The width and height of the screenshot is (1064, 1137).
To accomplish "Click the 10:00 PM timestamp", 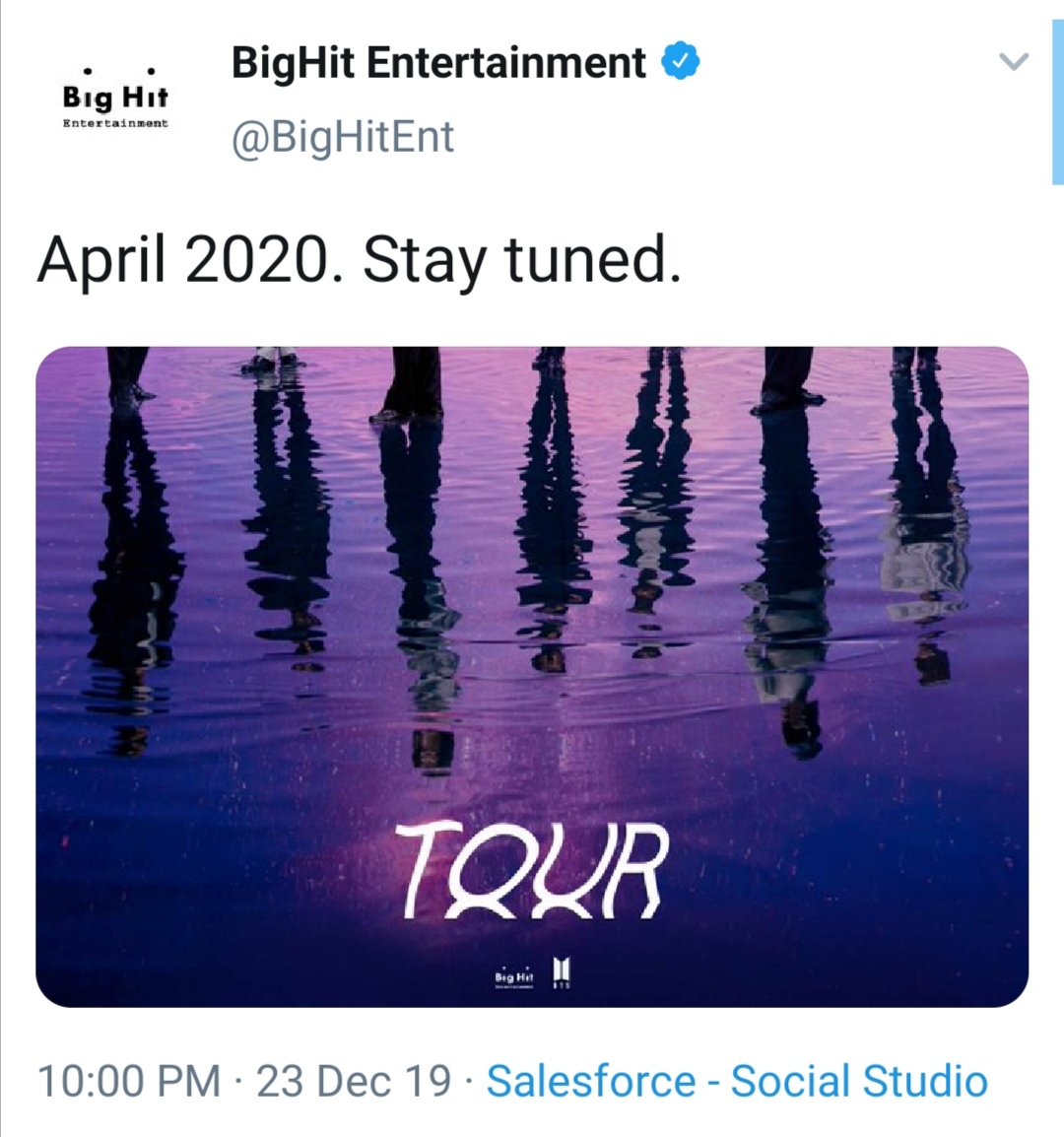I will (x=128, y=1081).
